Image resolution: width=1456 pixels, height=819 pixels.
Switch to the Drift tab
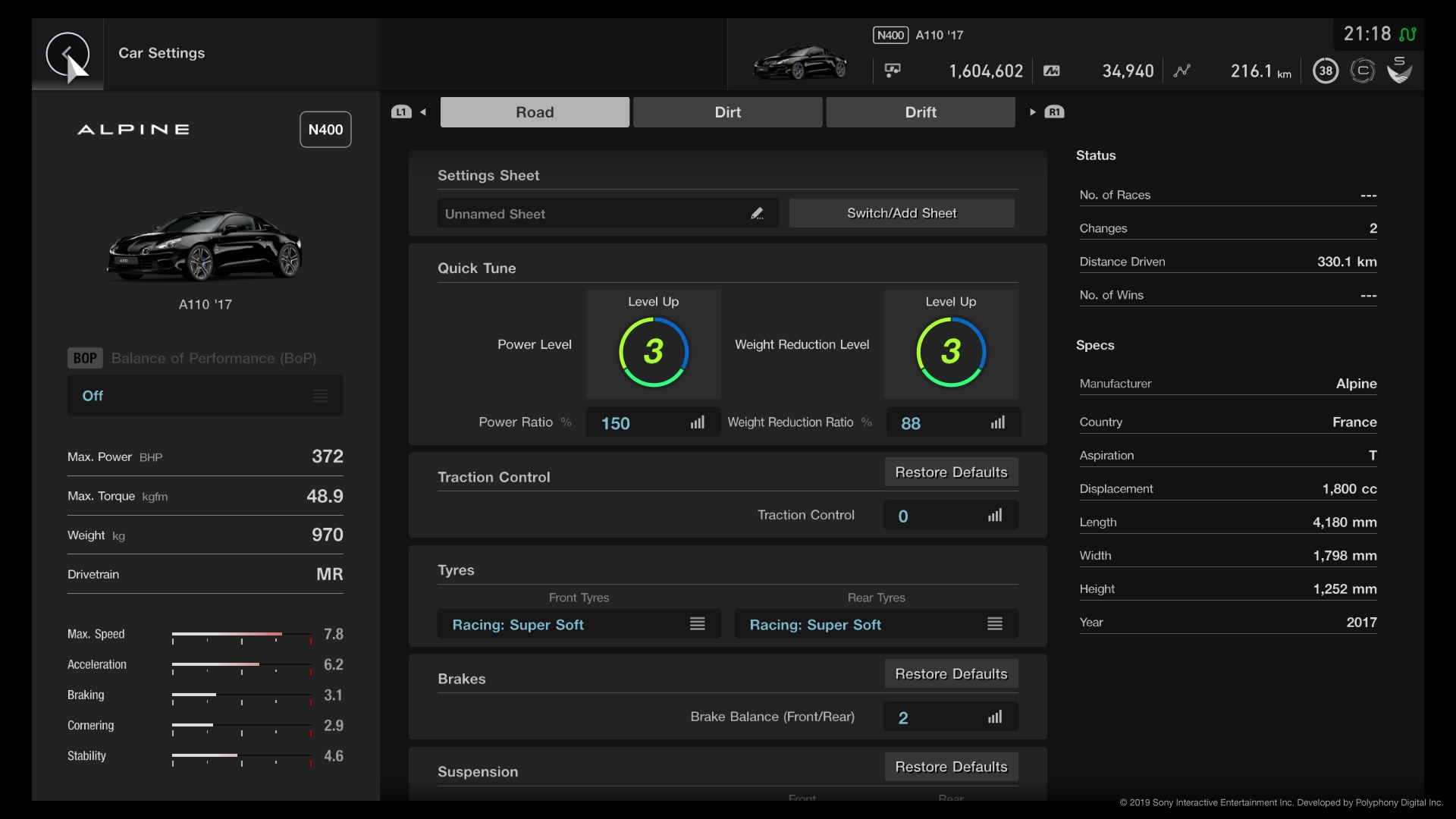[920, 111]
